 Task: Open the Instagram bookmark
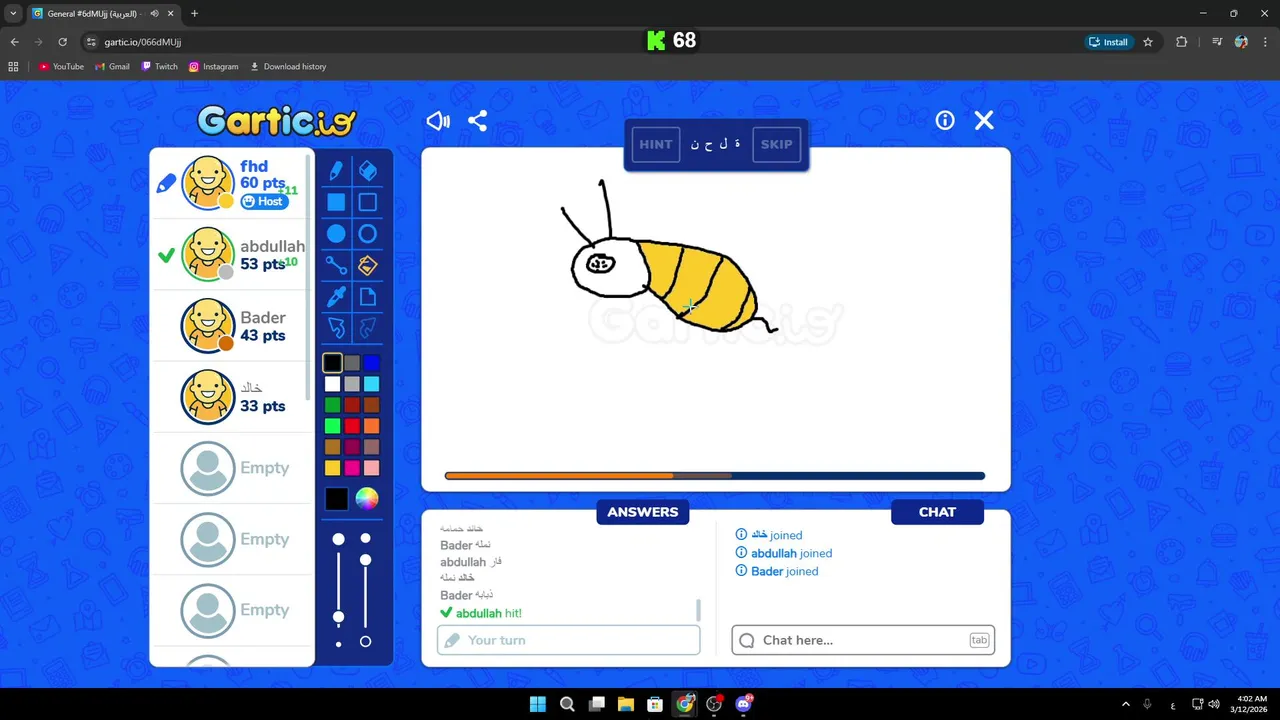(x=213, y=67)
